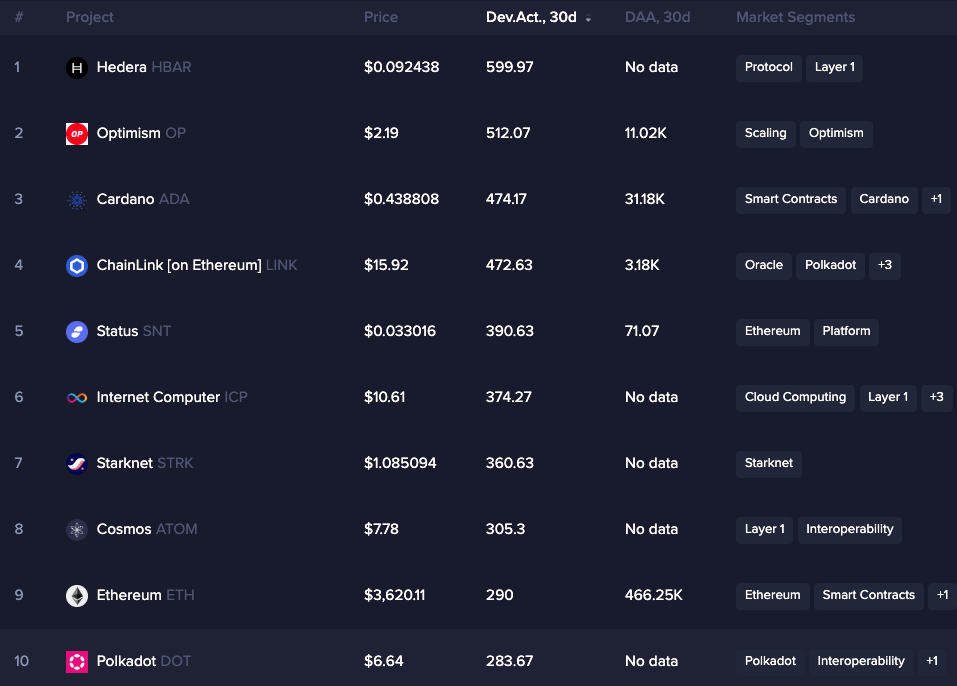Click the Ethereum tag in Status row

click(x=773, y=331)
